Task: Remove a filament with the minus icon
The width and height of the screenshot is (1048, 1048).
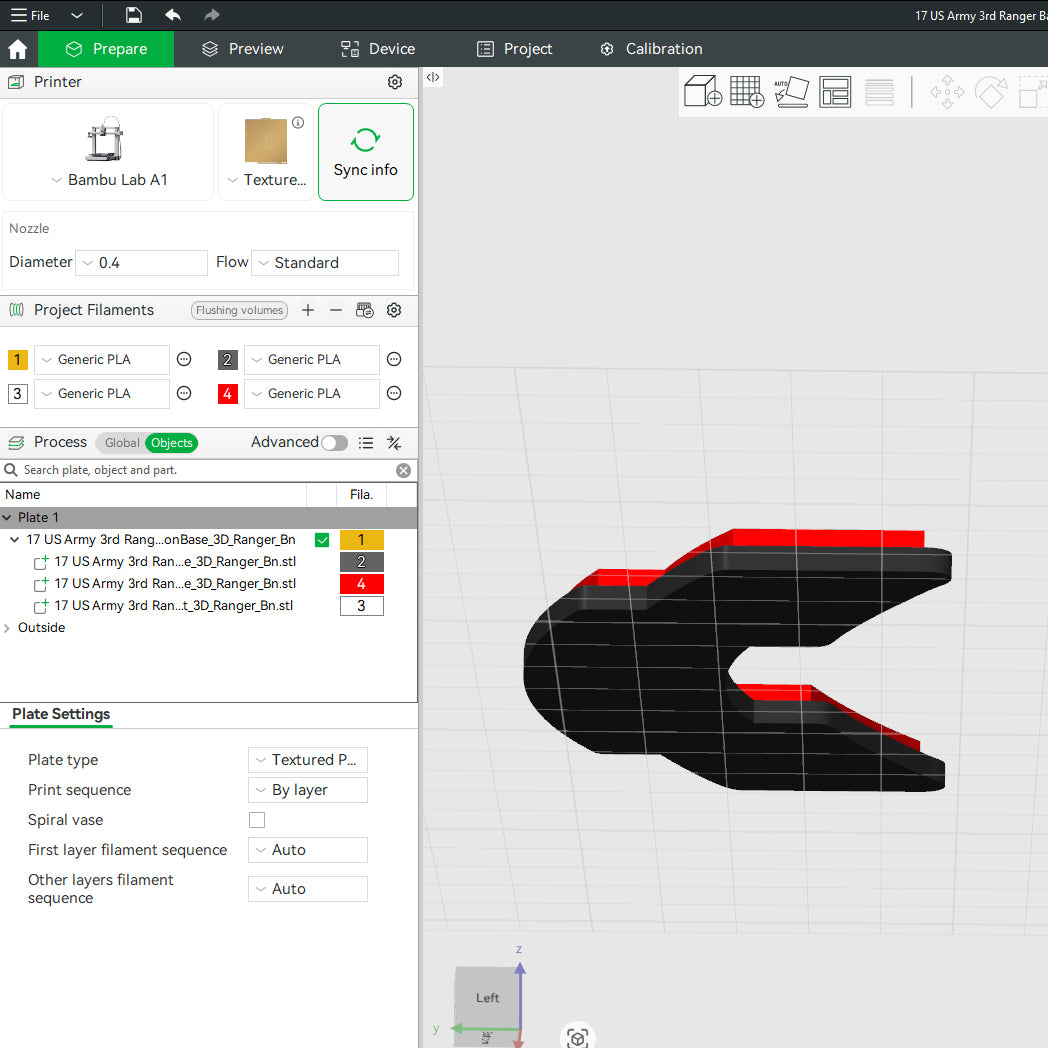Action: pos(336,310)
